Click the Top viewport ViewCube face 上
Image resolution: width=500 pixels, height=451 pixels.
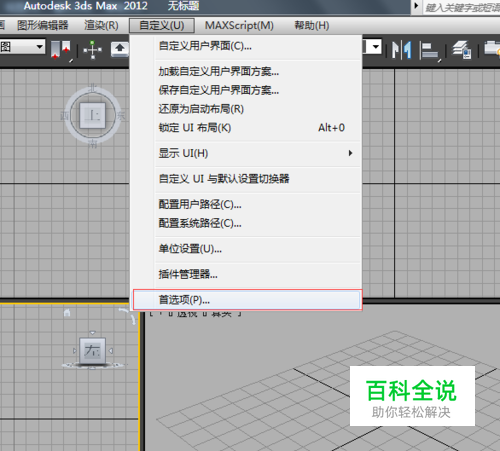(x=93, y=115)
